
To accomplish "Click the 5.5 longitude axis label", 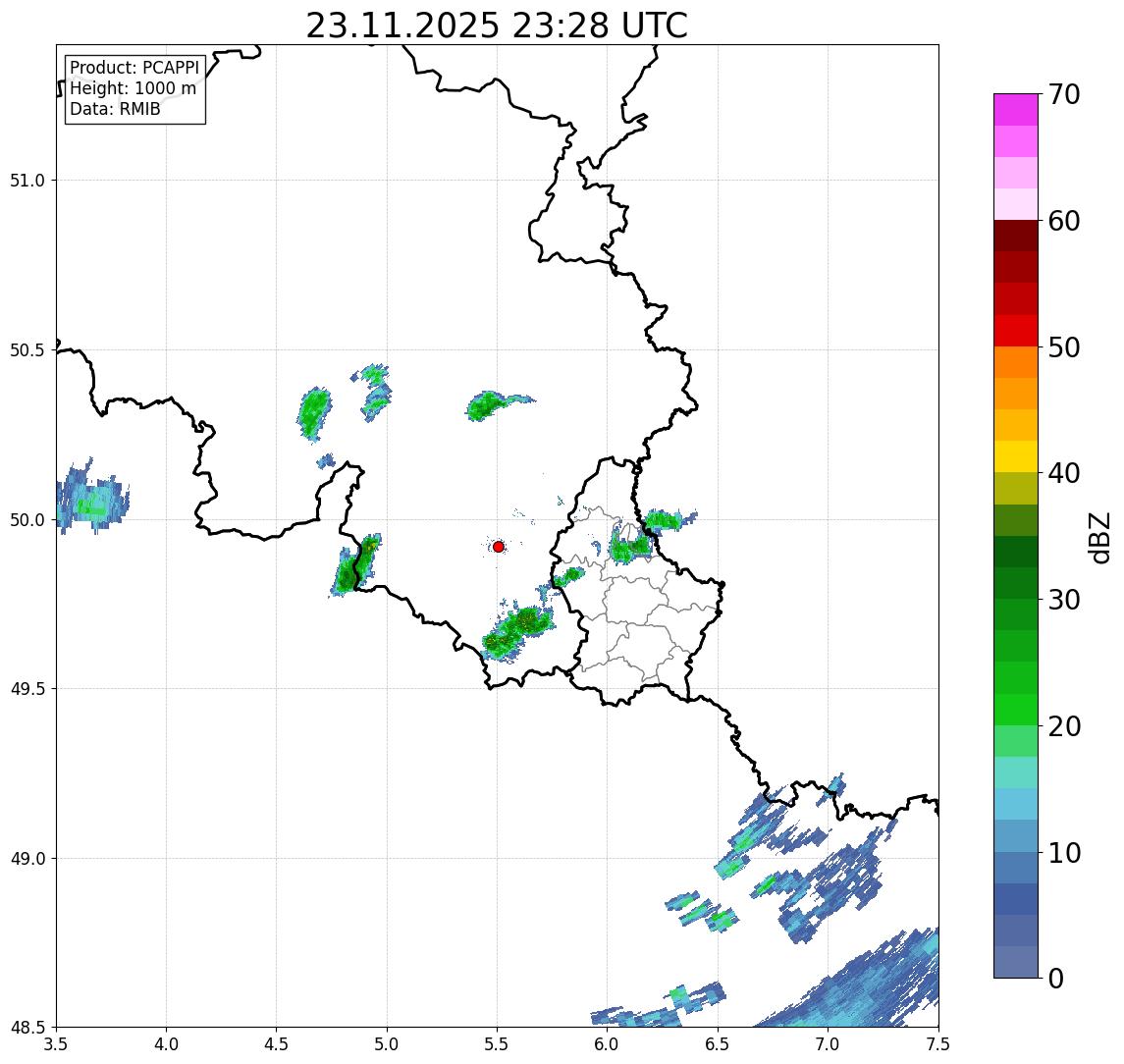I will pos(498,1044).
